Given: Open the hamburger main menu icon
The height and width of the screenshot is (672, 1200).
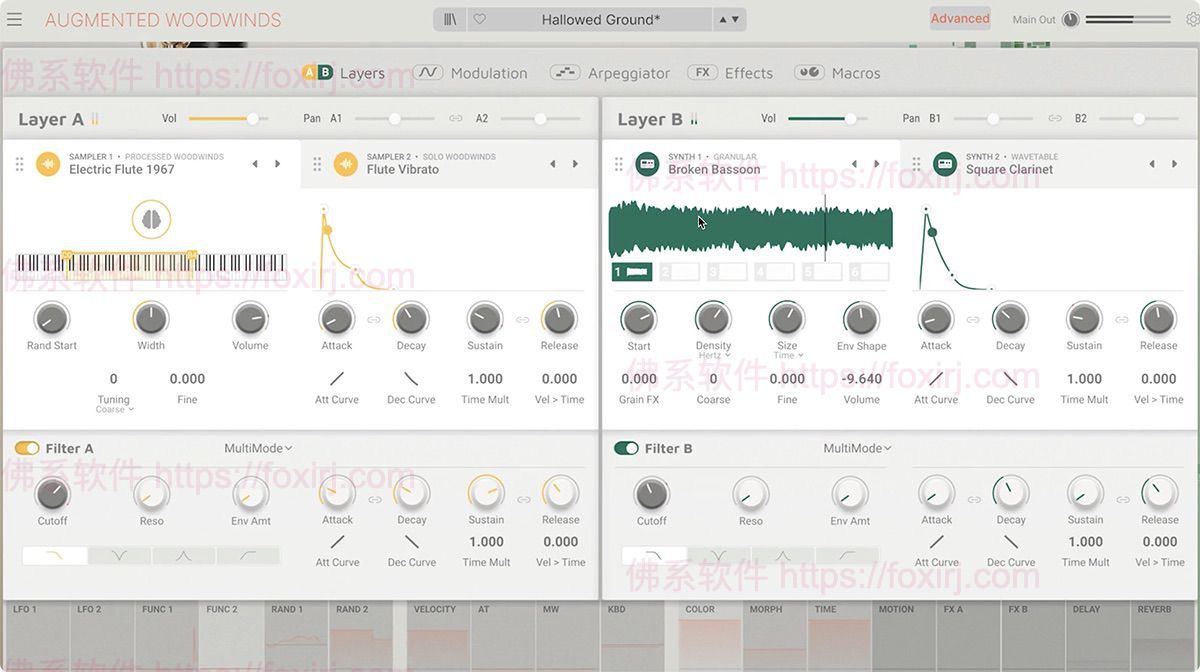Looking at the screenshot, I should pyautogui.click(x=15, y=19).
